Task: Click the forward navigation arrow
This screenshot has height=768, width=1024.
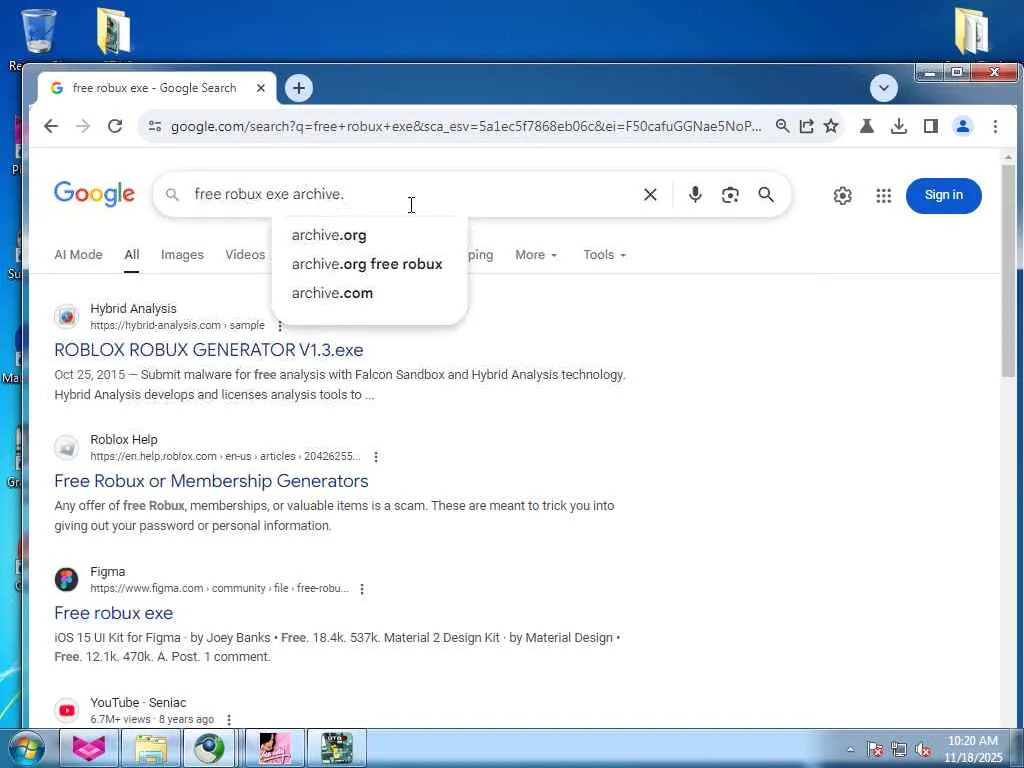Action: 83,126
